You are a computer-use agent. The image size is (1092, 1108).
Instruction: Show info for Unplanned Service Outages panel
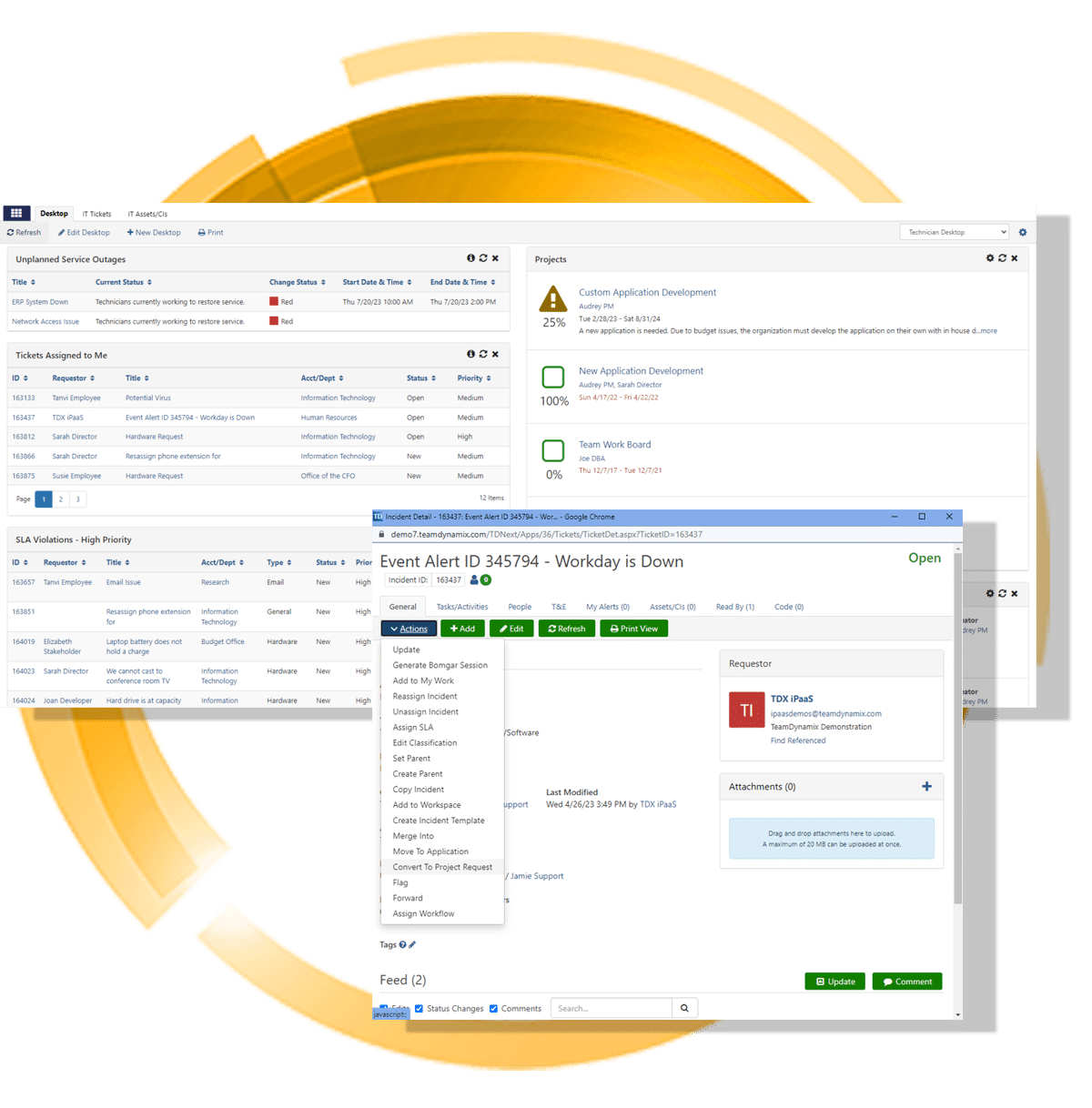coord(470,258)
